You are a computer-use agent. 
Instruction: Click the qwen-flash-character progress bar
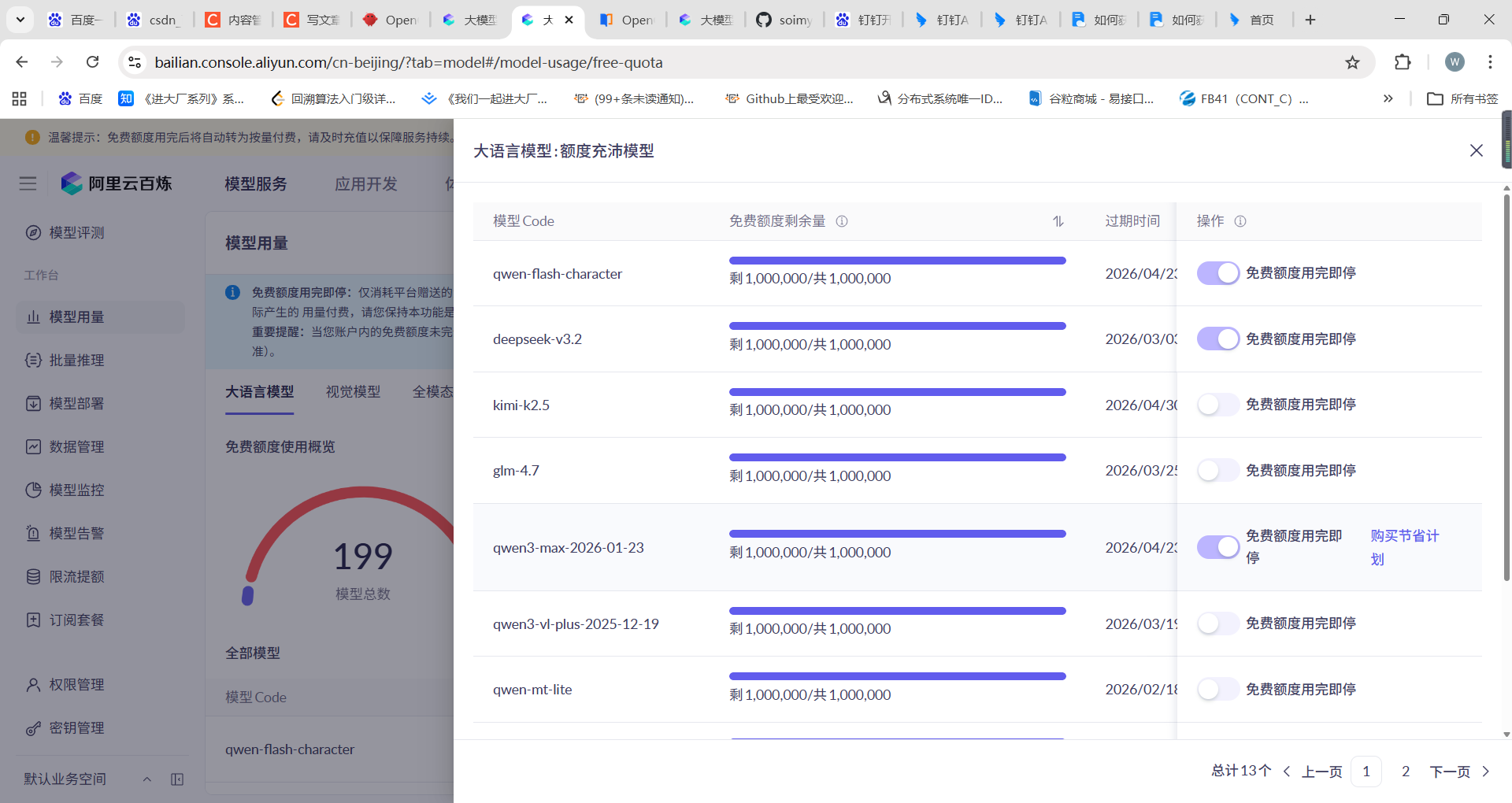[897, 261]
